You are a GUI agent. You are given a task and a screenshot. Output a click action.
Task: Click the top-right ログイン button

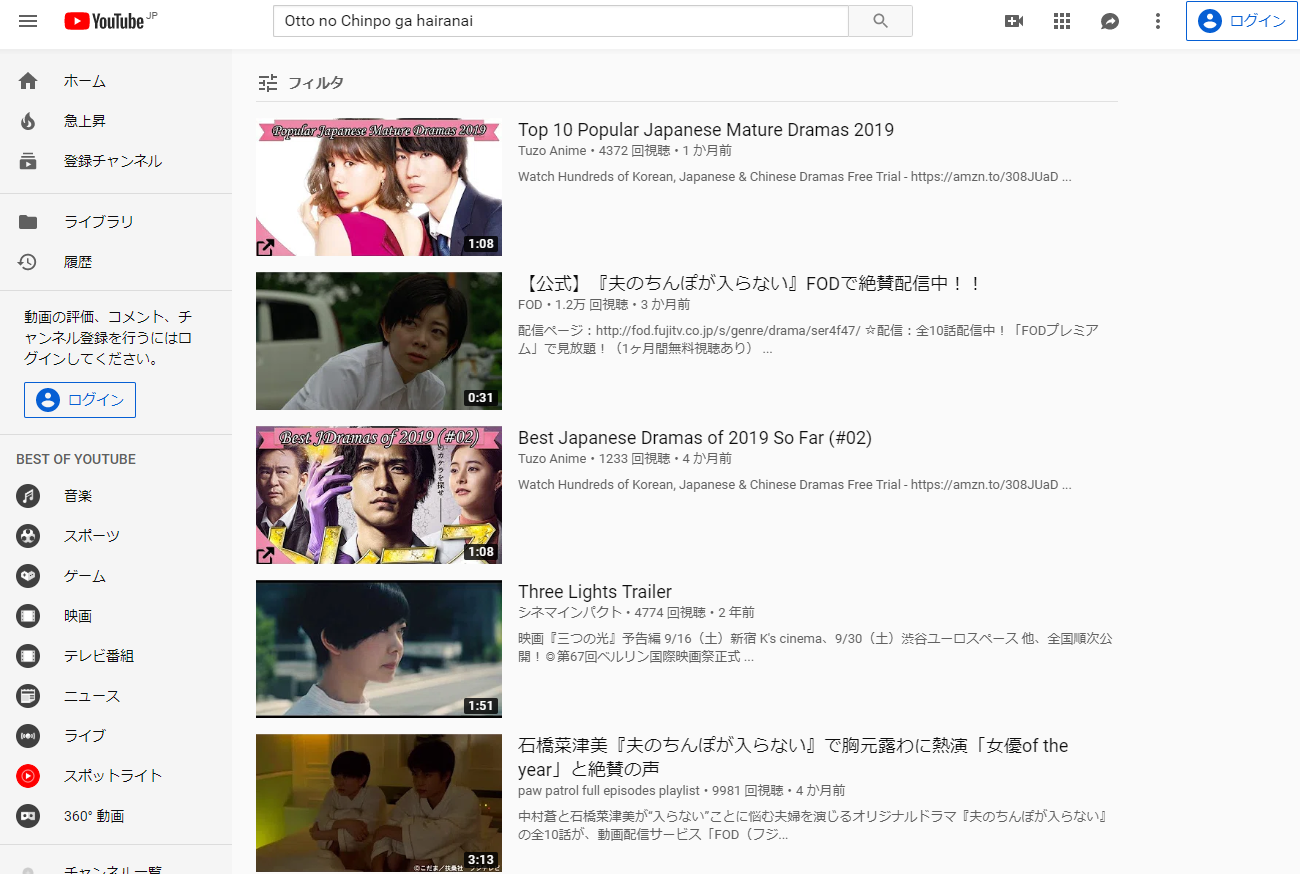pyautogui.click(x=1241, y=21)
